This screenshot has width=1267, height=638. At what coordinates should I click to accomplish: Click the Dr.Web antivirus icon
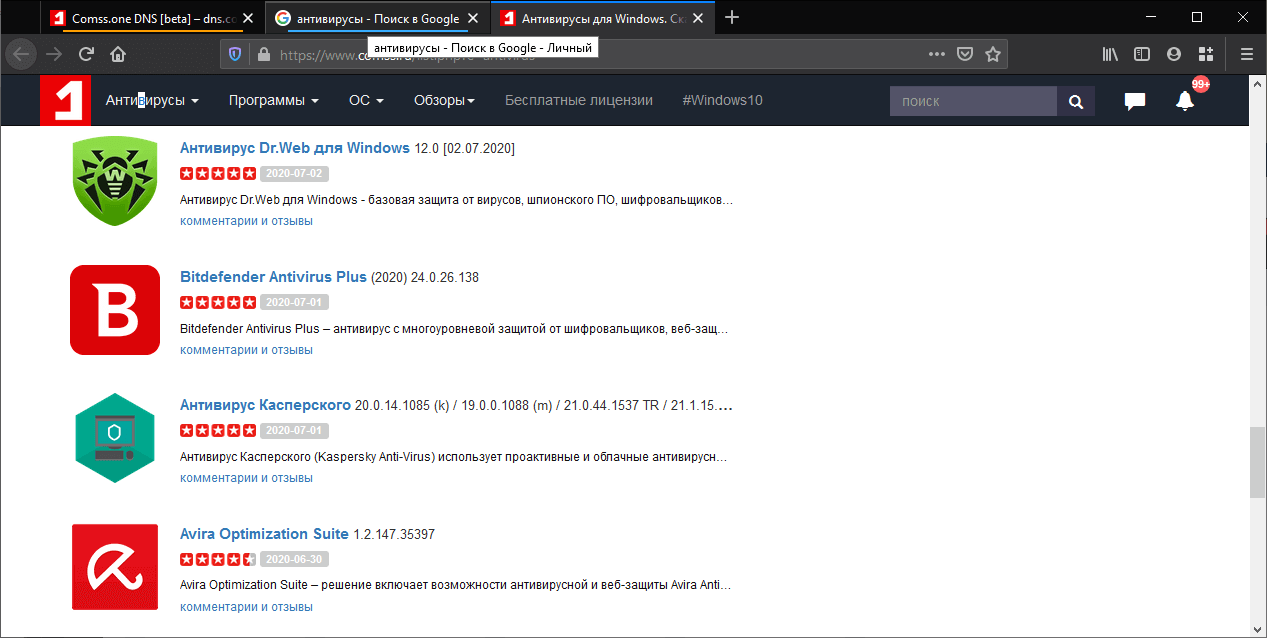coord(114,181)
